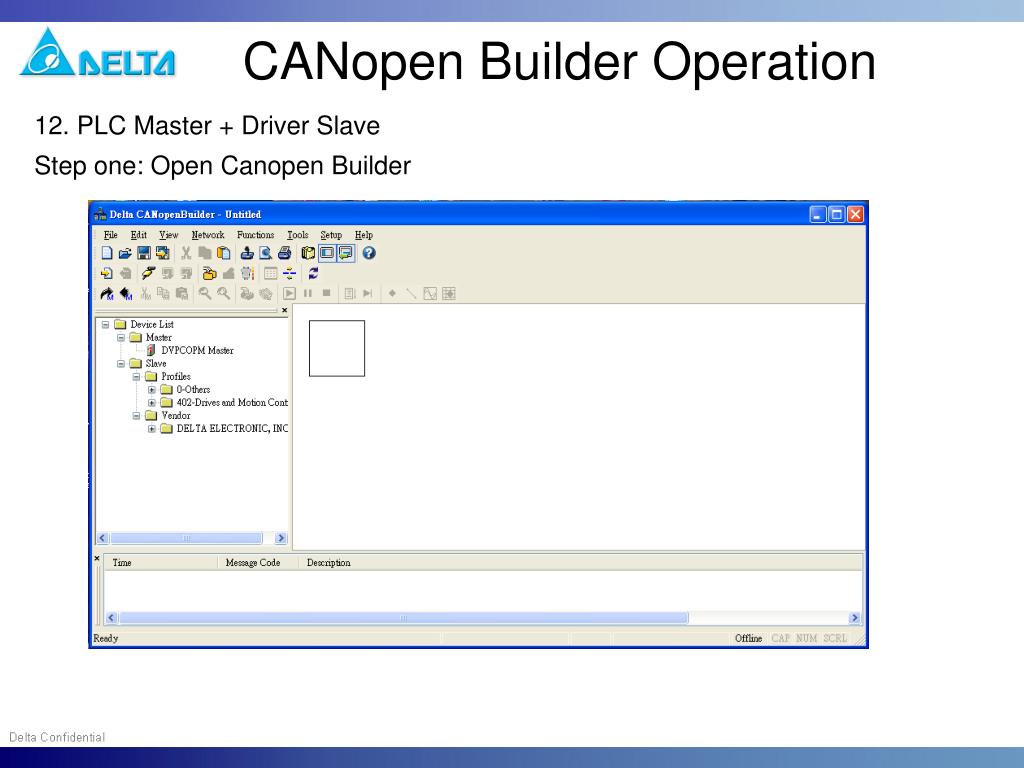Image resolution: width=1024 pixels, height=768 pixels.
Task: Click the New file icon
Action: [x=107, y=253]
